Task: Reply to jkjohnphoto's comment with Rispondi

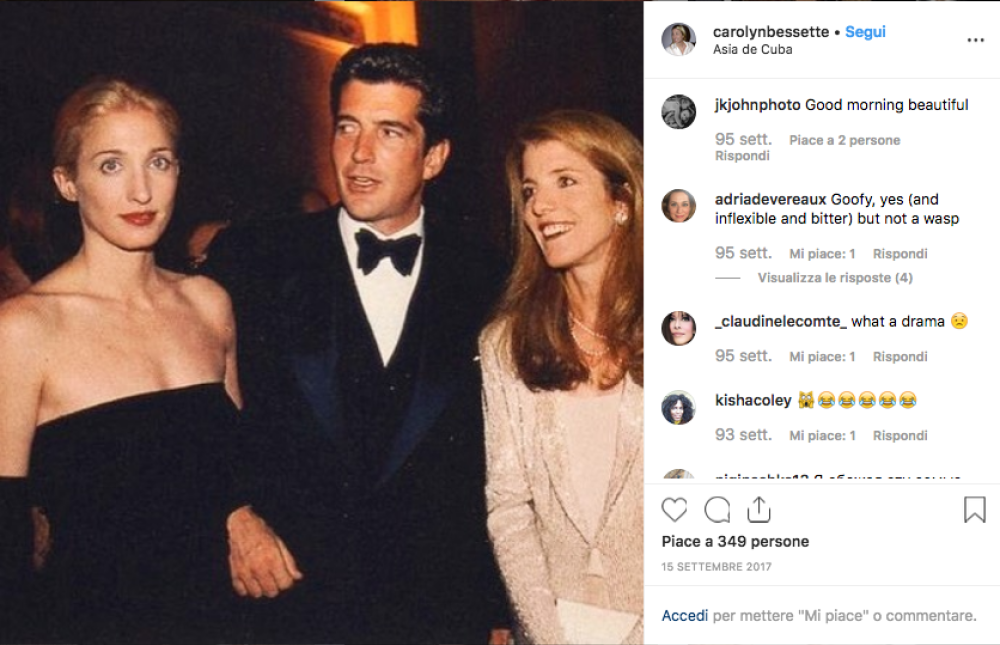Action: point(742,156)
